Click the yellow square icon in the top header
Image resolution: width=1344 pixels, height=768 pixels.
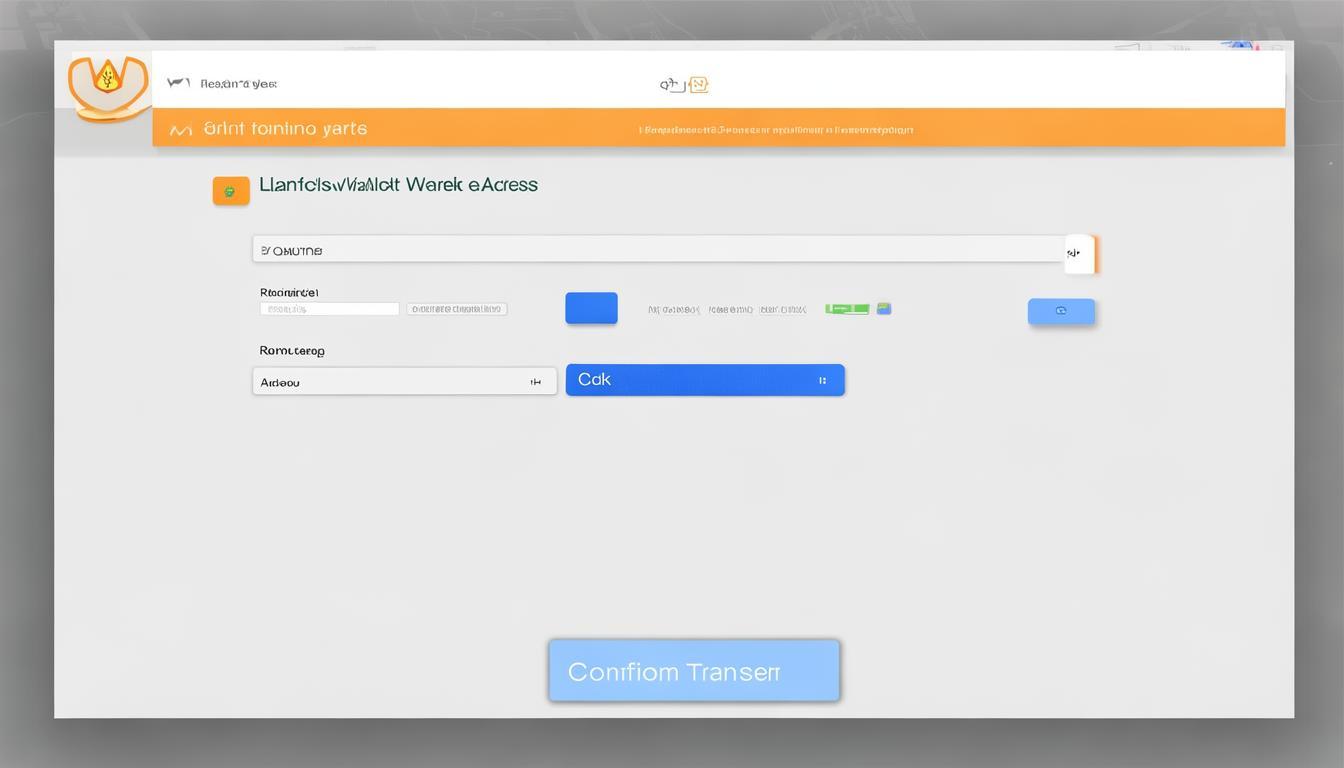698,85
